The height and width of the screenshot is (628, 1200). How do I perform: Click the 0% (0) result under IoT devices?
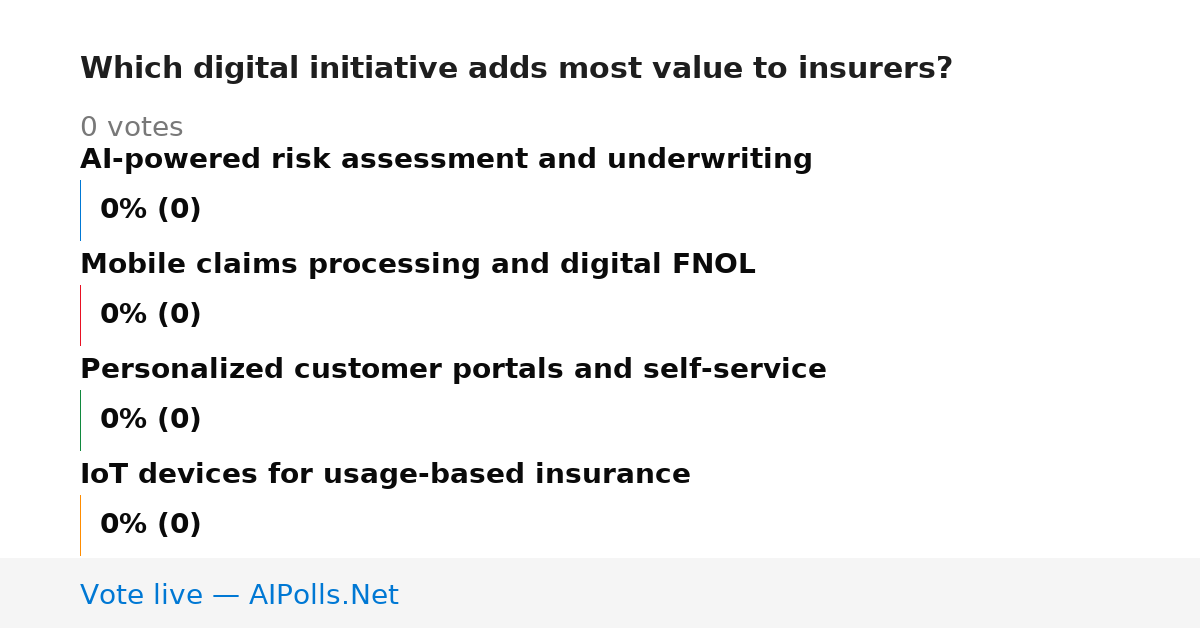pyautogui.click(x=150, y=525)
